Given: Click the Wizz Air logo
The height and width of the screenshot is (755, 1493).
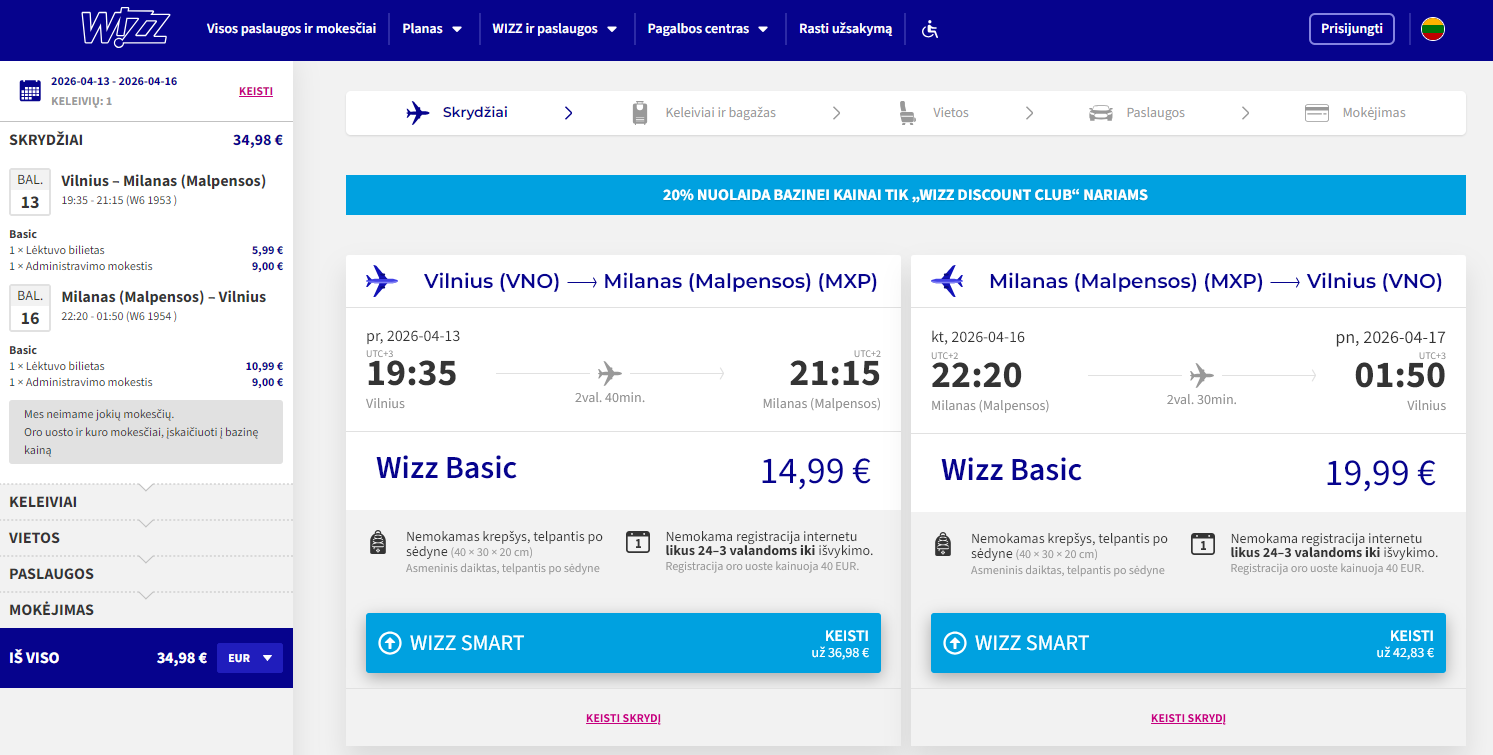Looking at the screenshot, I should click(x=127, y=29).
